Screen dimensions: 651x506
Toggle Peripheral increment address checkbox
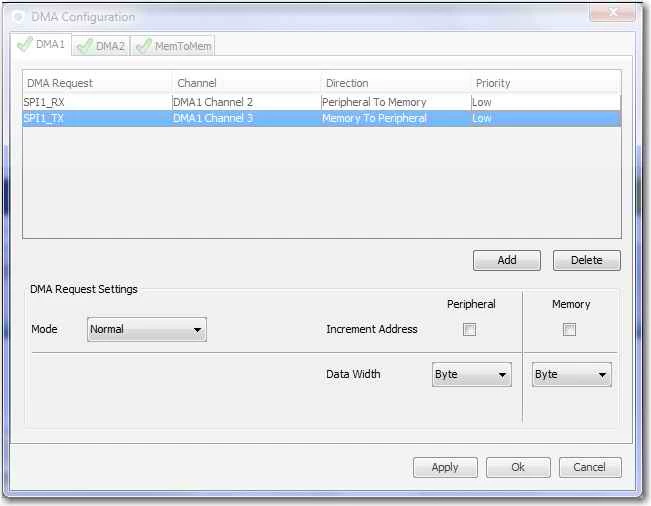[470, 330]
